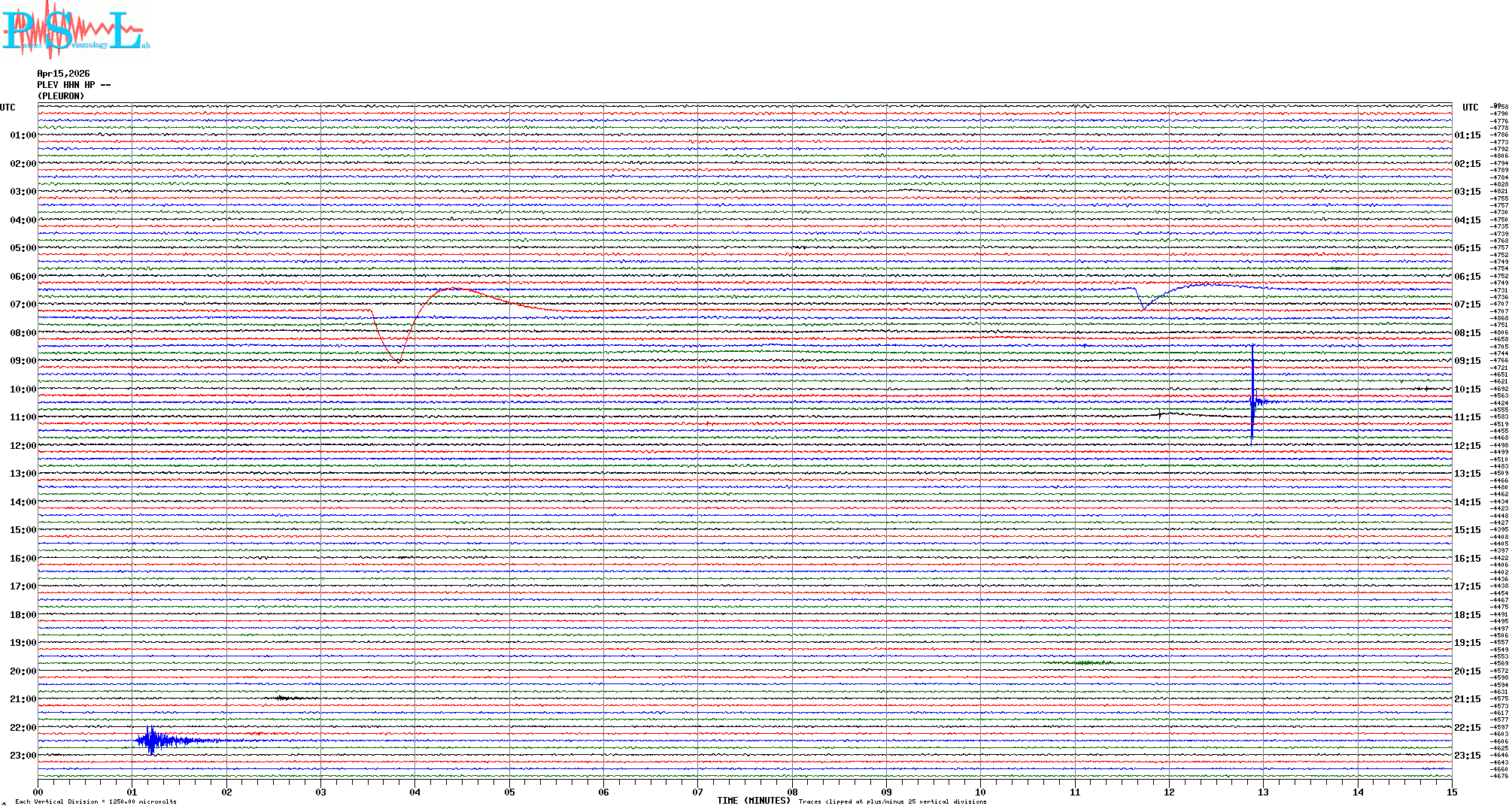1512x812 pixels.
Task: Click the blue trace dip near minute 12
Action: [x=1144, y=306]
